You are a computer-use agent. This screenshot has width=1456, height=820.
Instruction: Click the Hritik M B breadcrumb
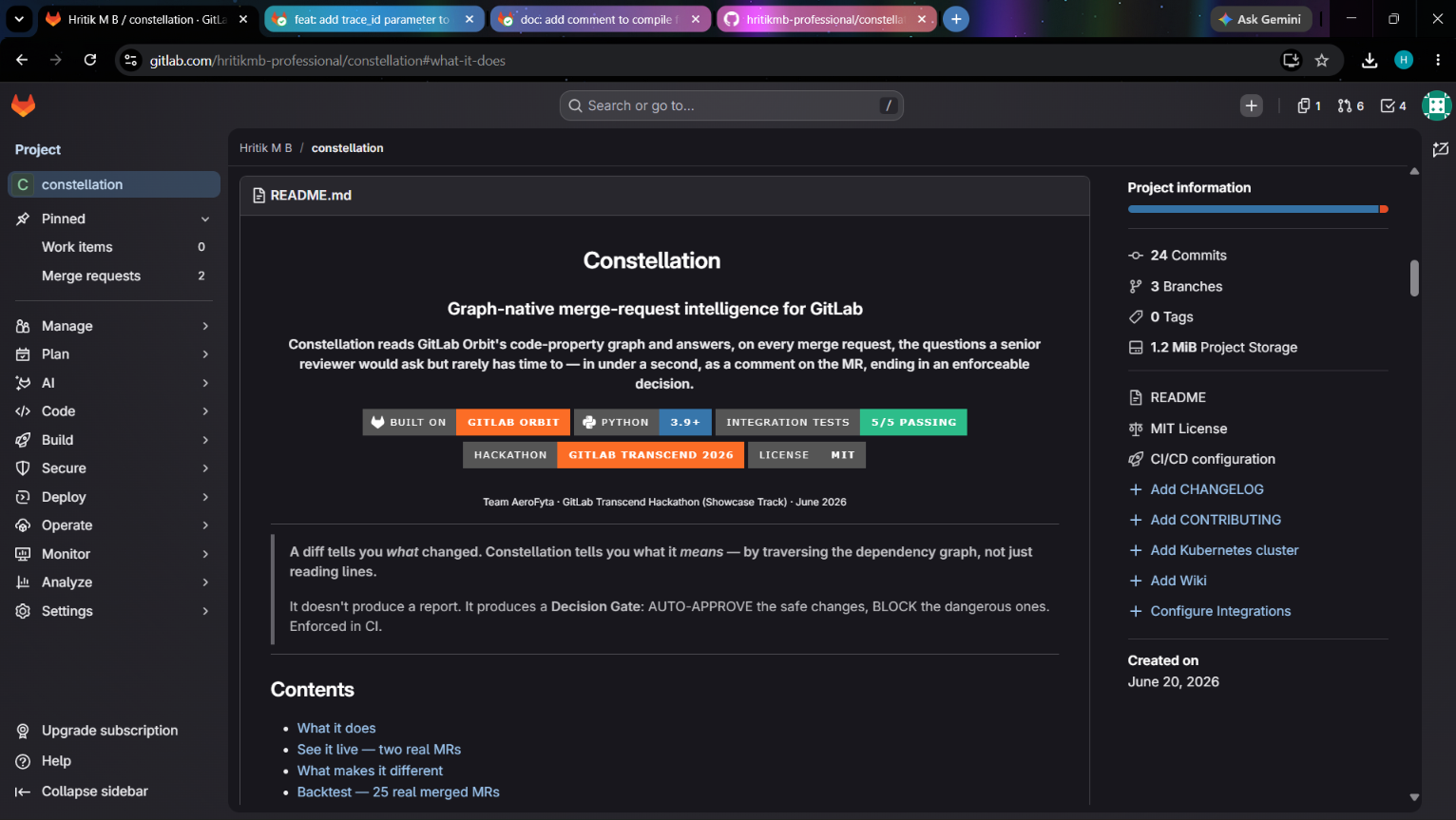[x=266, y=148]
